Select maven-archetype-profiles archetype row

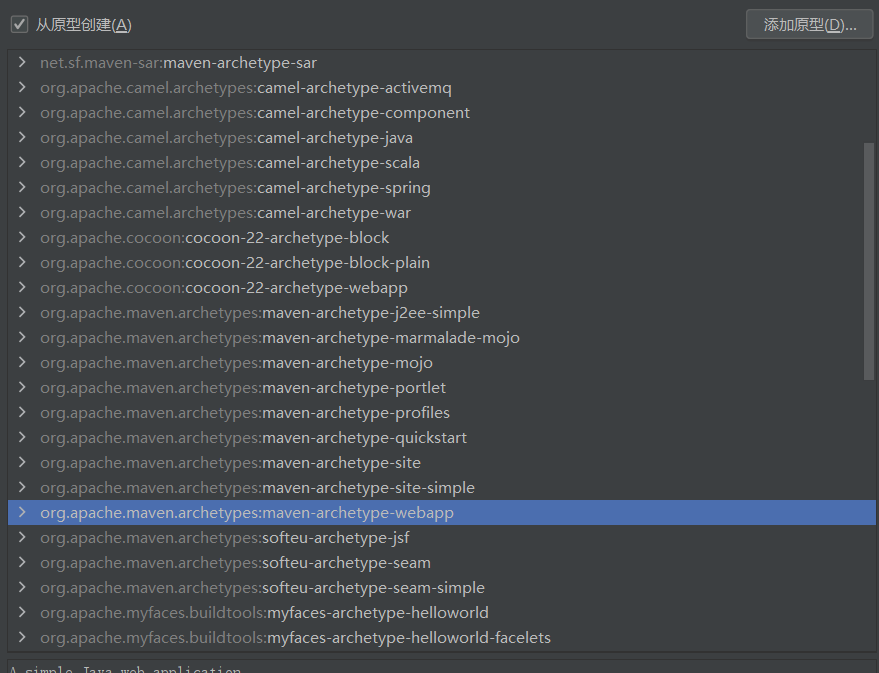(x=442, y=412)
